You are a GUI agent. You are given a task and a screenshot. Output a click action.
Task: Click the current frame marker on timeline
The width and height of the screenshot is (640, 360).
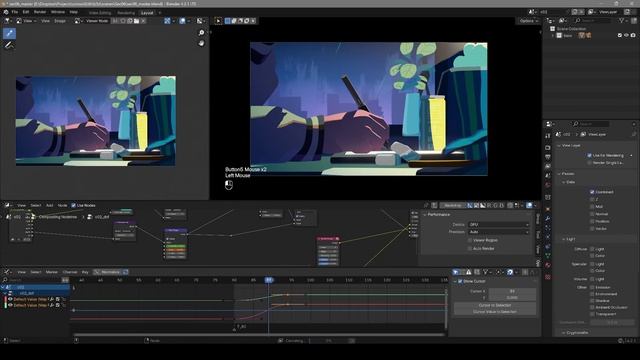[x=269, y=280]
